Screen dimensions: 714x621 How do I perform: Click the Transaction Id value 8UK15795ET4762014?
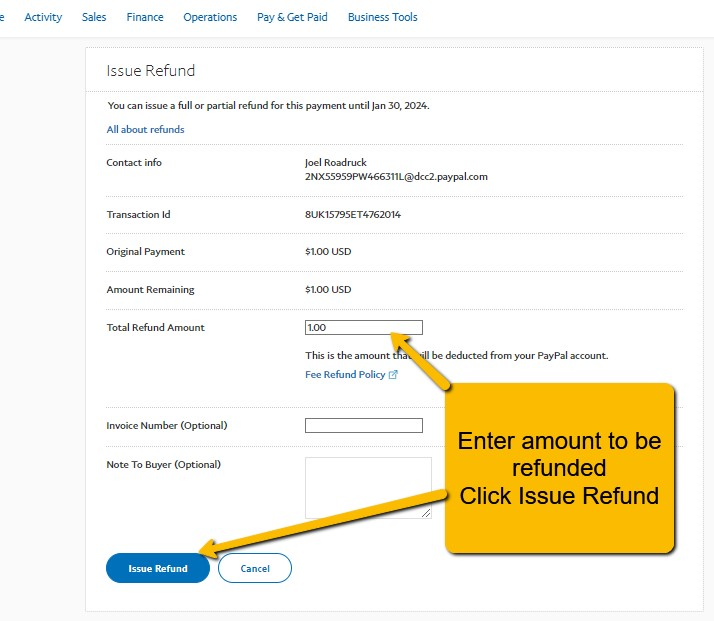click(353, 214)
